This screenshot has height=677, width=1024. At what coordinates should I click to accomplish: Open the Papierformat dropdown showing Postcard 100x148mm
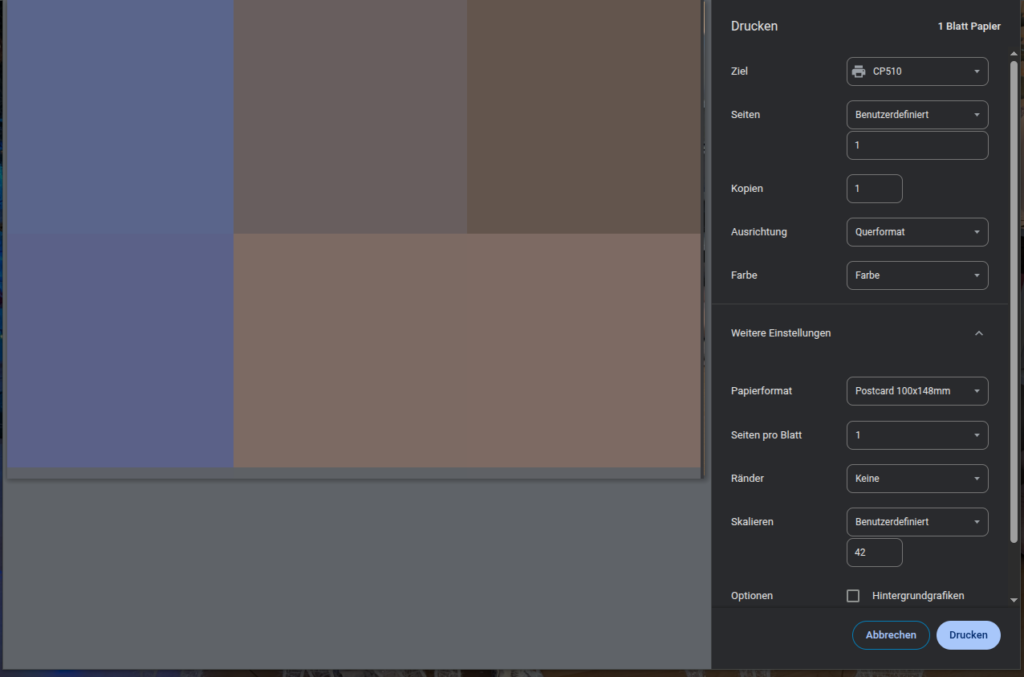pos(917,391)
